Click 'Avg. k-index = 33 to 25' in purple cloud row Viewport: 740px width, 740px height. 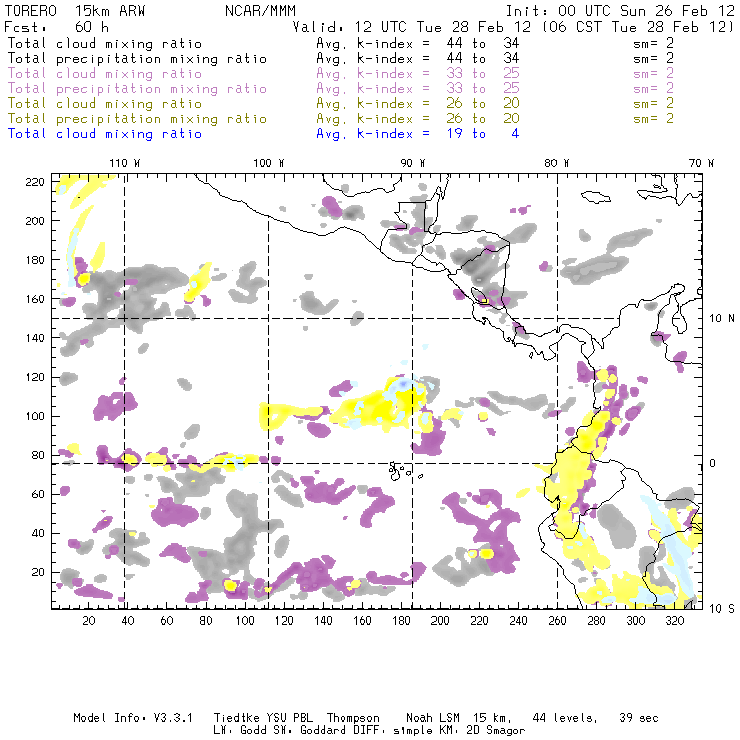(x=418, y=74)
